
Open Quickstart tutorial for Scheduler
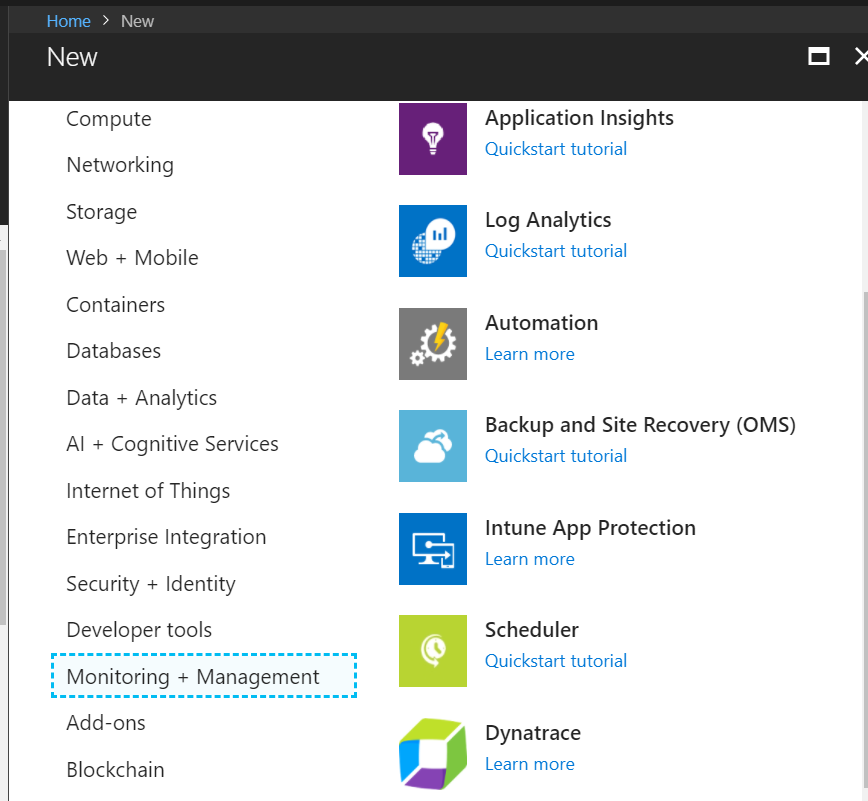pyautogui.click(x=555, y=661)
